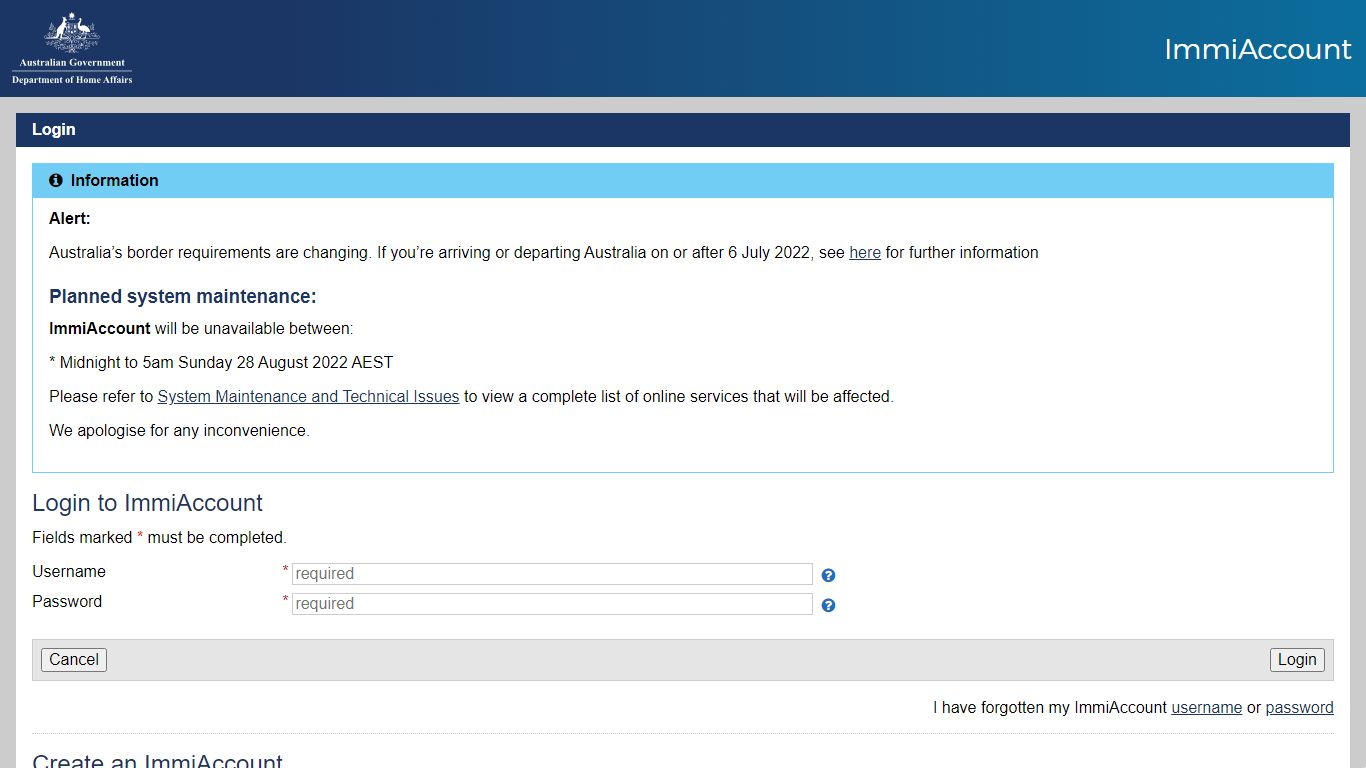Image resolution: width=1366 pixels, height=768 pixels.
Task: Click the Cancel button
Action: (x=74, y=660)
